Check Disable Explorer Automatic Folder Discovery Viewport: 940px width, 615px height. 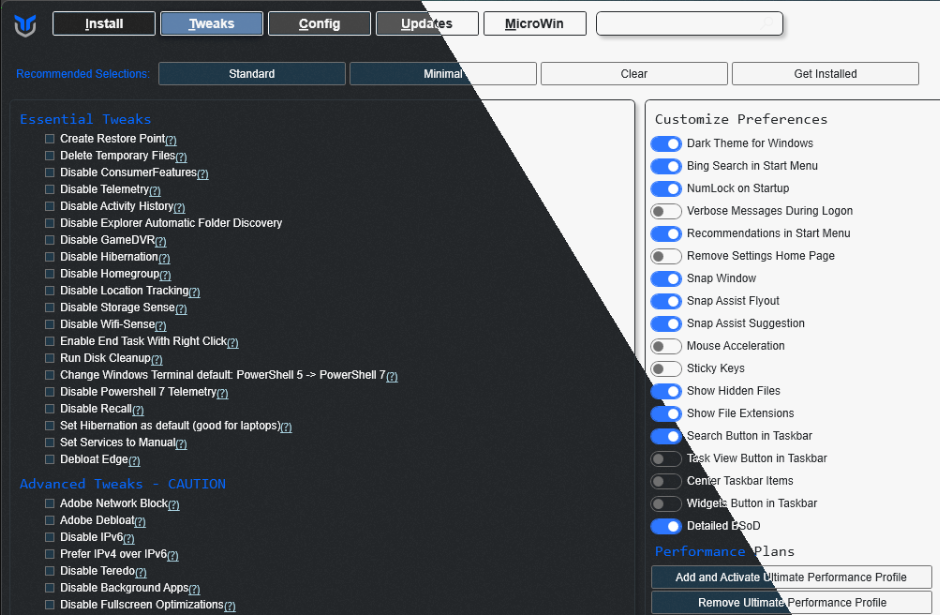pos(50,223)
